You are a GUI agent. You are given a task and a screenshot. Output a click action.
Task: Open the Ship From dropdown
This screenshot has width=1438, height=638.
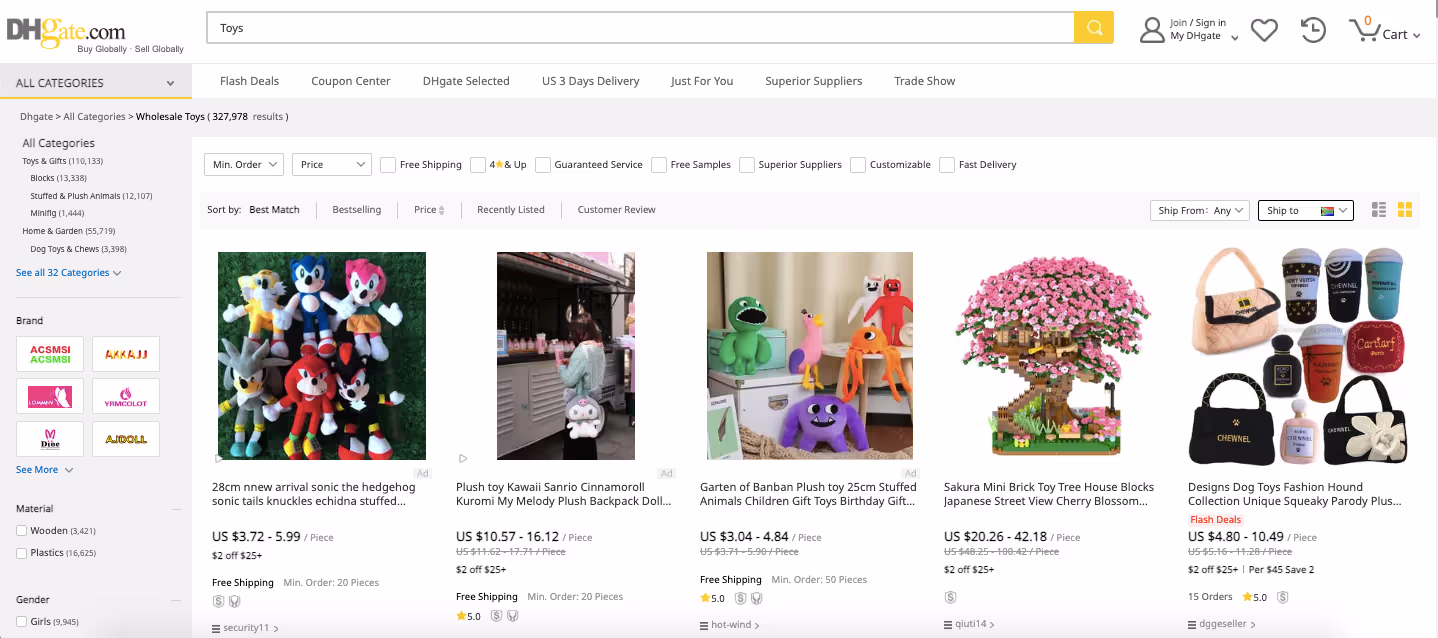tap(1200, 211)
